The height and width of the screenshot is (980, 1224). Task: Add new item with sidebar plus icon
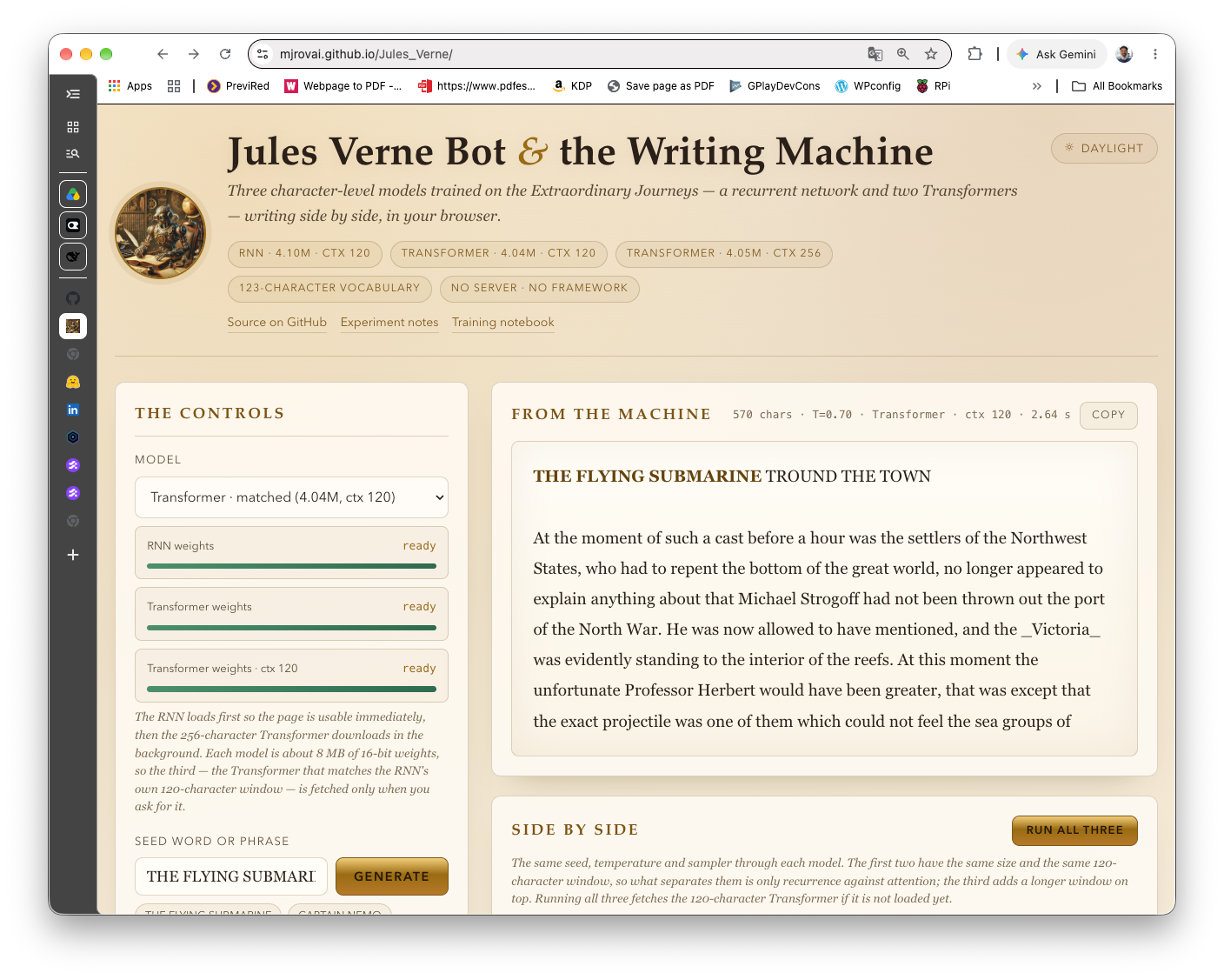tap(73, 555)
